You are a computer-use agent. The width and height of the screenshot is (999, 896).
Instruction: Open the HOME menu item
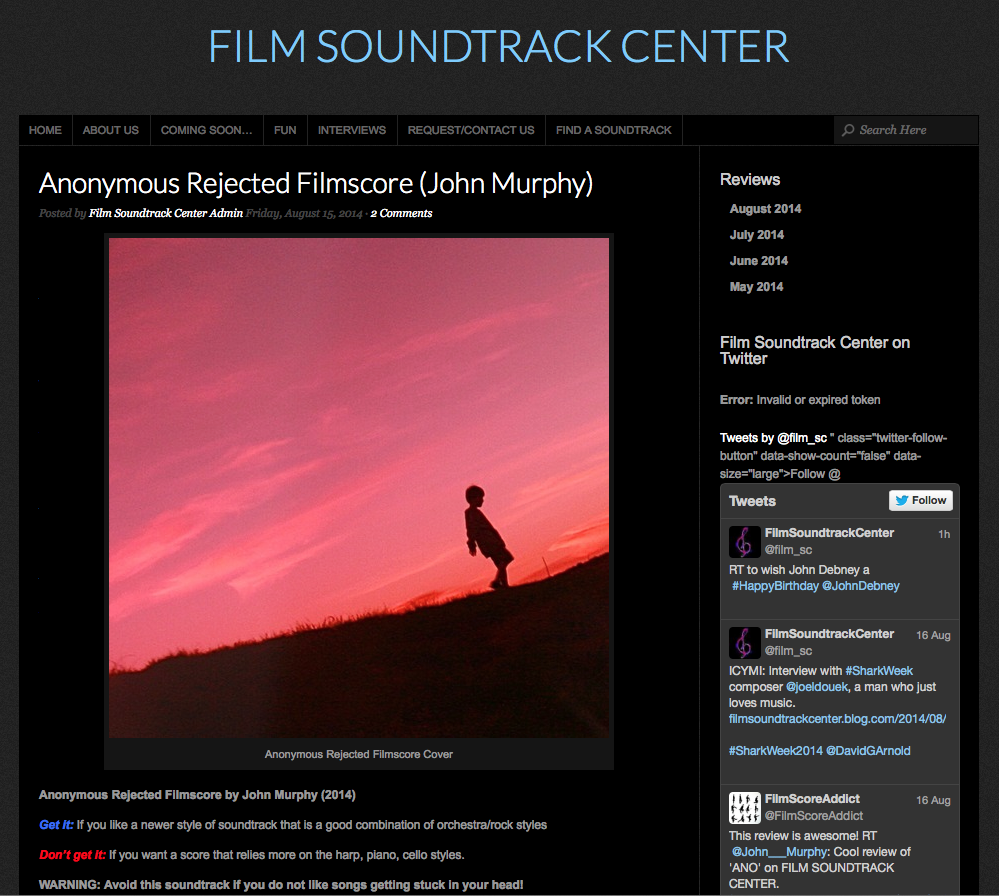point(45,130)
